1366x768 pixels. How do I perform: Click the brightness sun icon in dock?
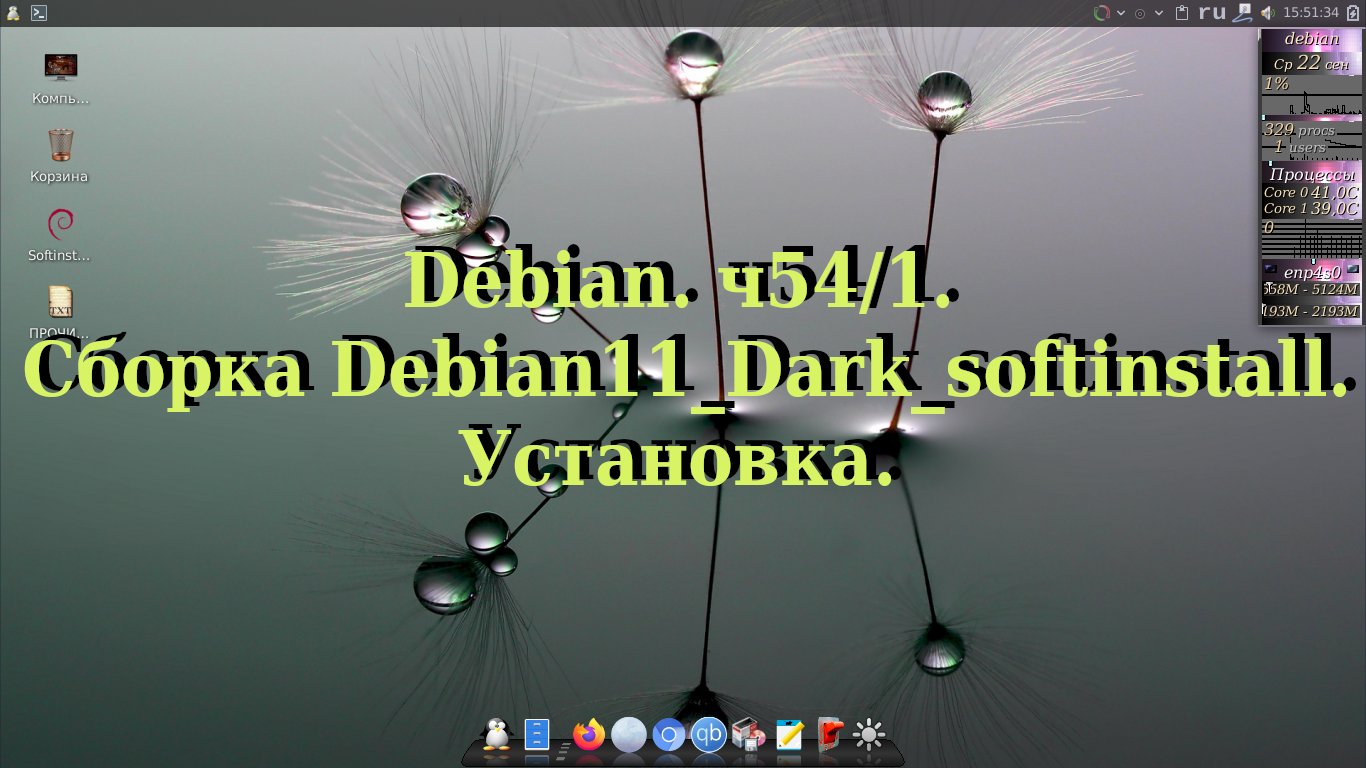click(x=869, y=736)
